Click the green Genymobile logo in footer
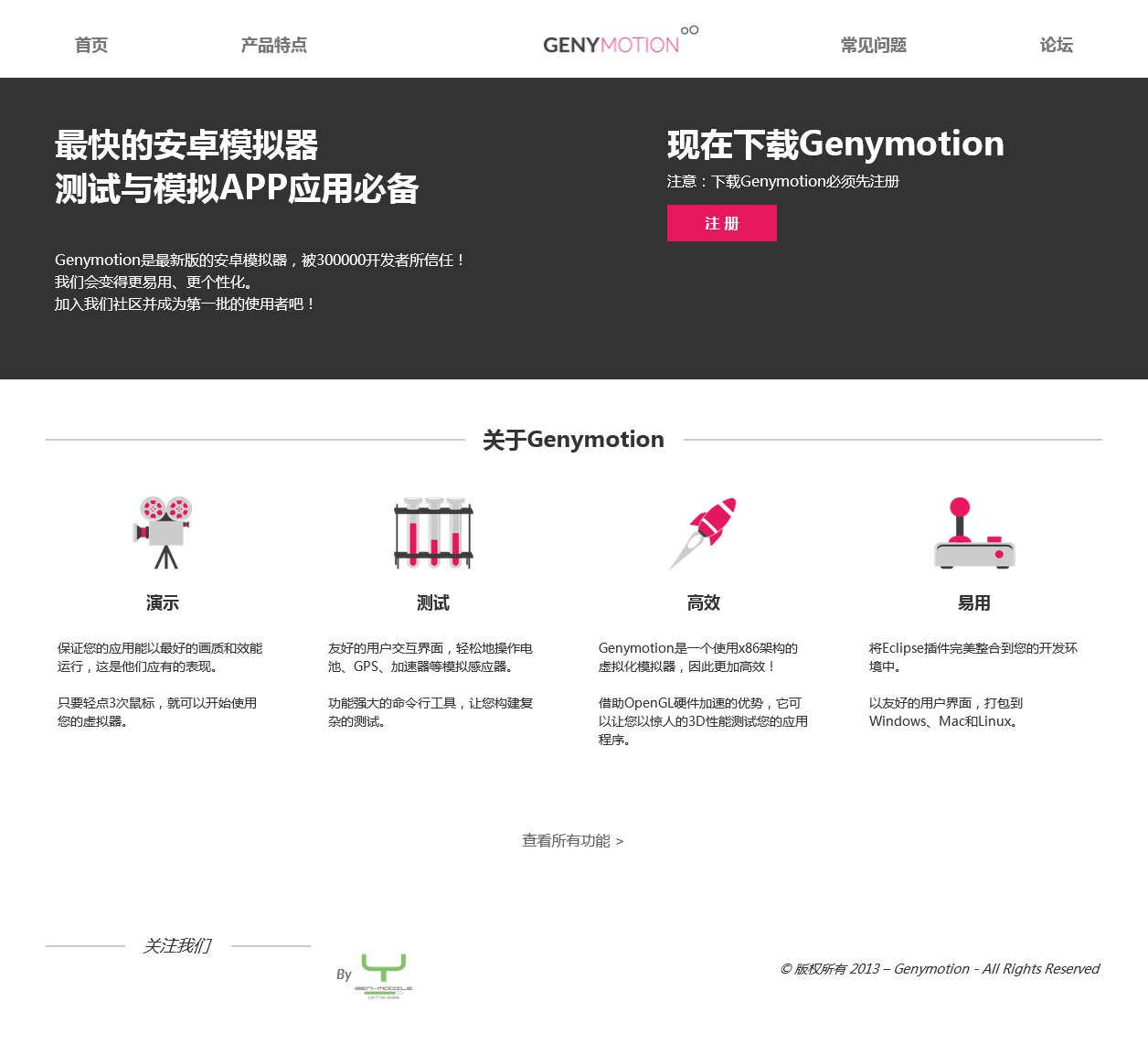Viewport: 1148px width, 1044px height. tap(383, 975)
